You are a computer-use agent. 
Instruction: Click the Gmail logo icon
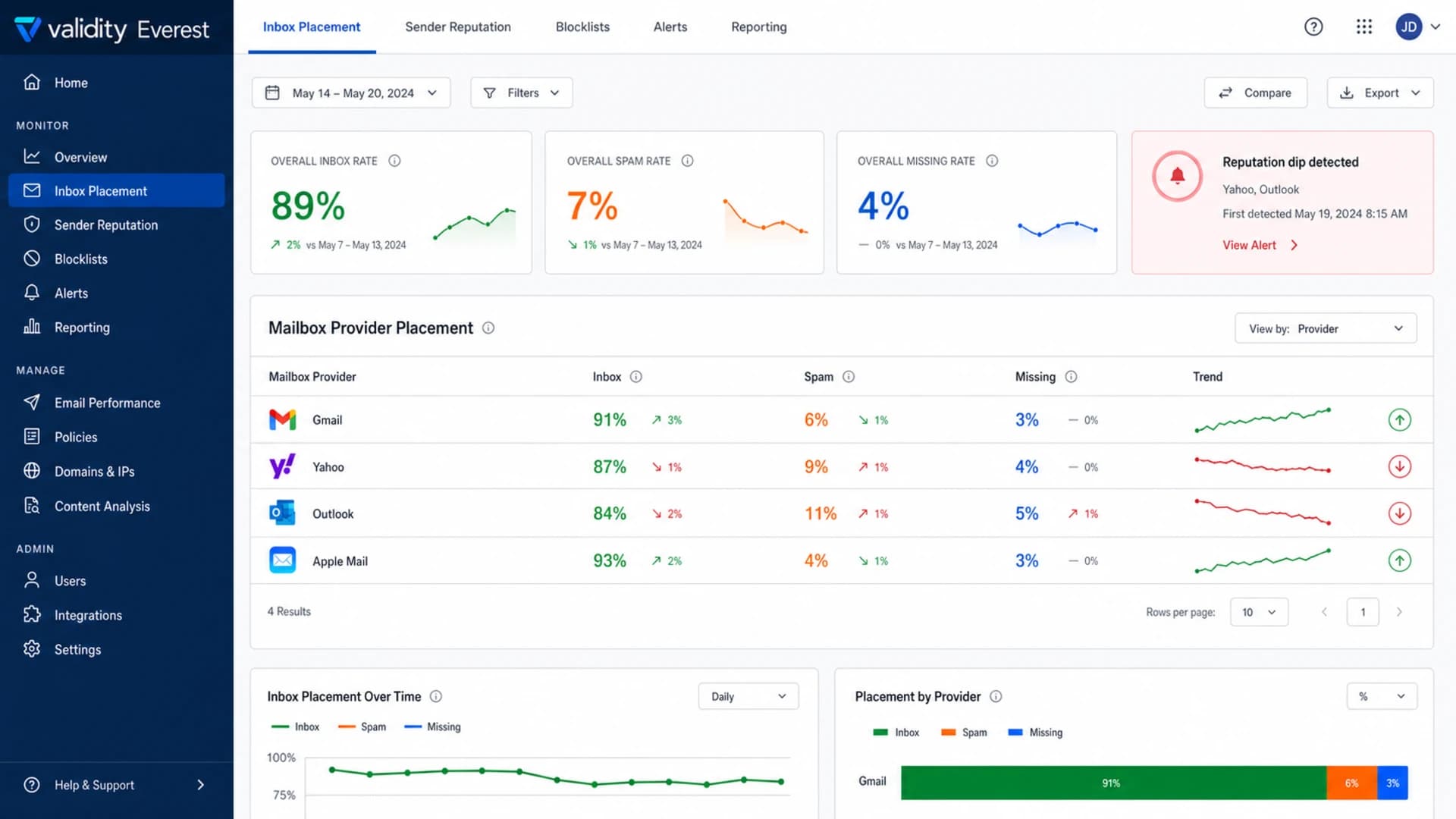283,419
